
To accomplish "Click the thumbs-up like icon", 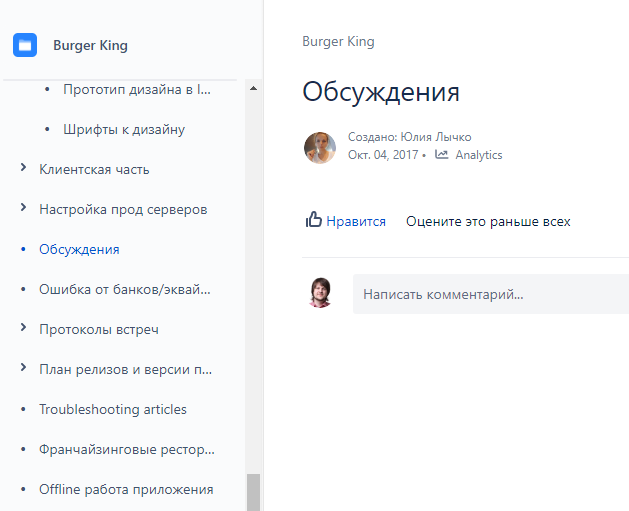I will [313, 220].
